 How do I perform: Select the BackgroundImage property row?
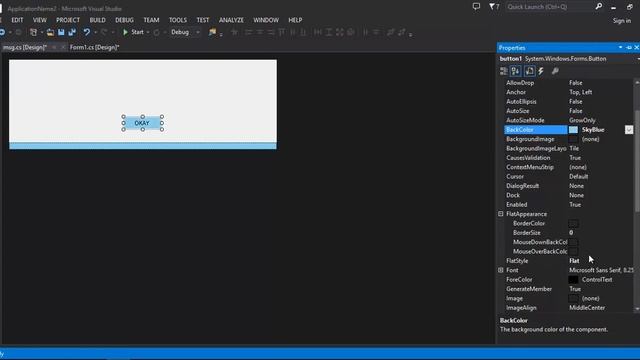[569, 139]
